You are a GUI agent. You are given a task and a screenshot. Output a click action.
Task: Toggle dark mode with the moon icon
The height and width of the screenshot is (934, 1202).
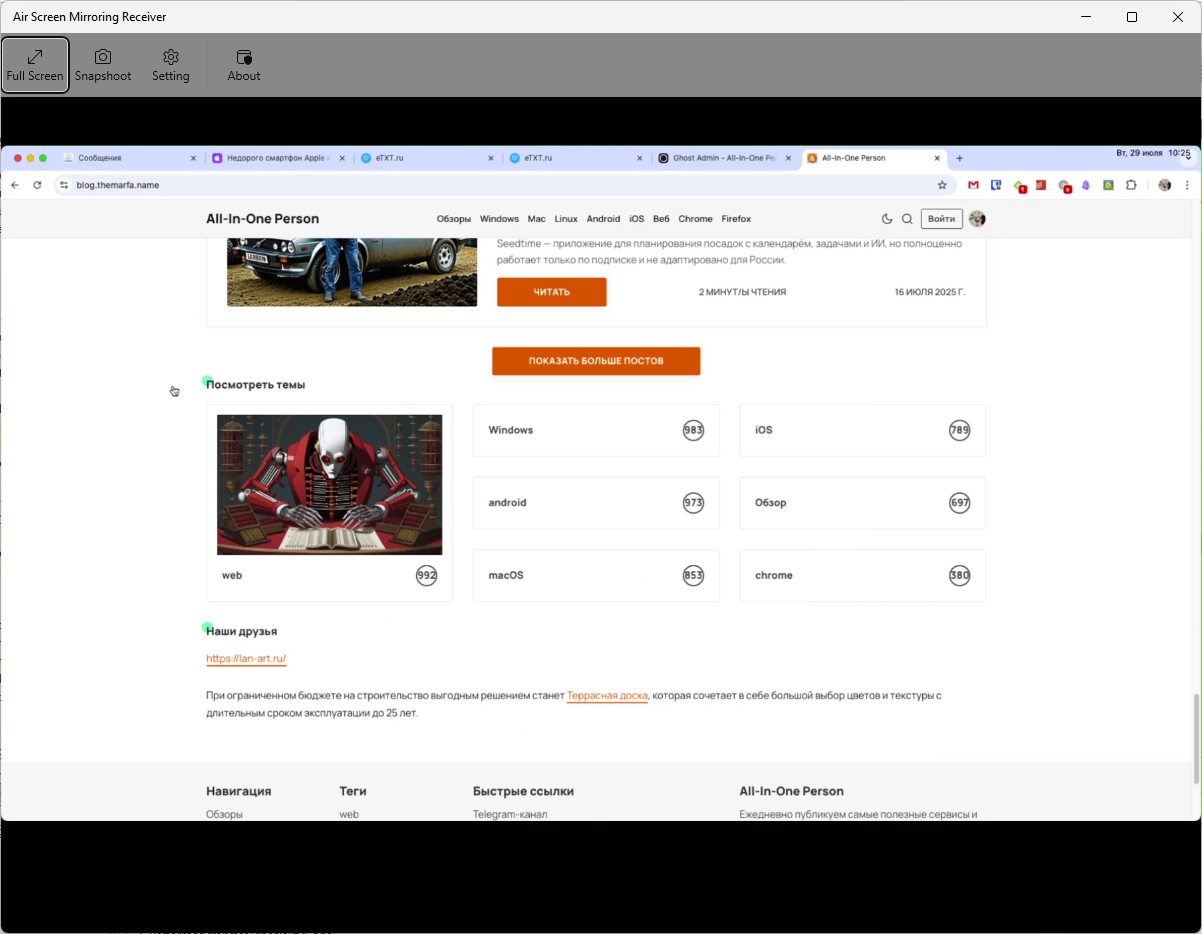[887, 219]
